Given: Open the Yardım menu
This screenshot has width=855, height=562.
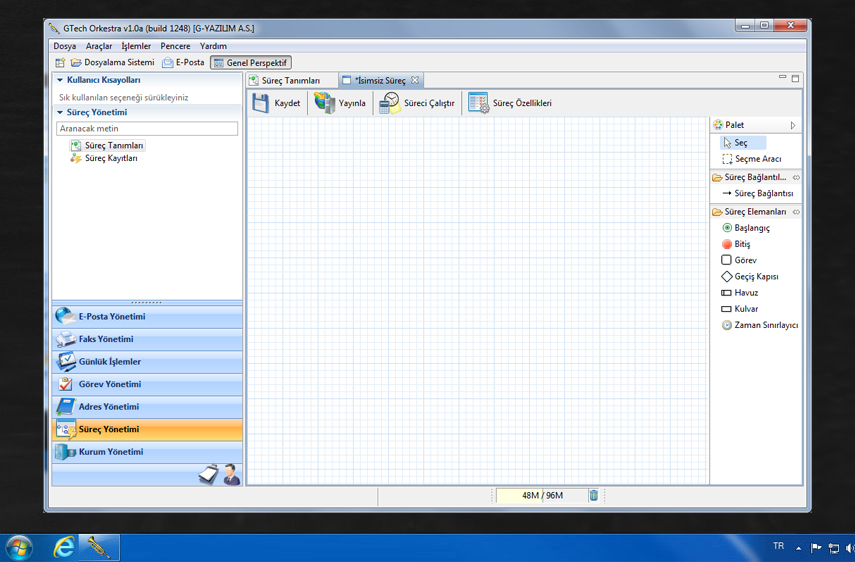Looking at the screenshot, I should coord(213,46).
